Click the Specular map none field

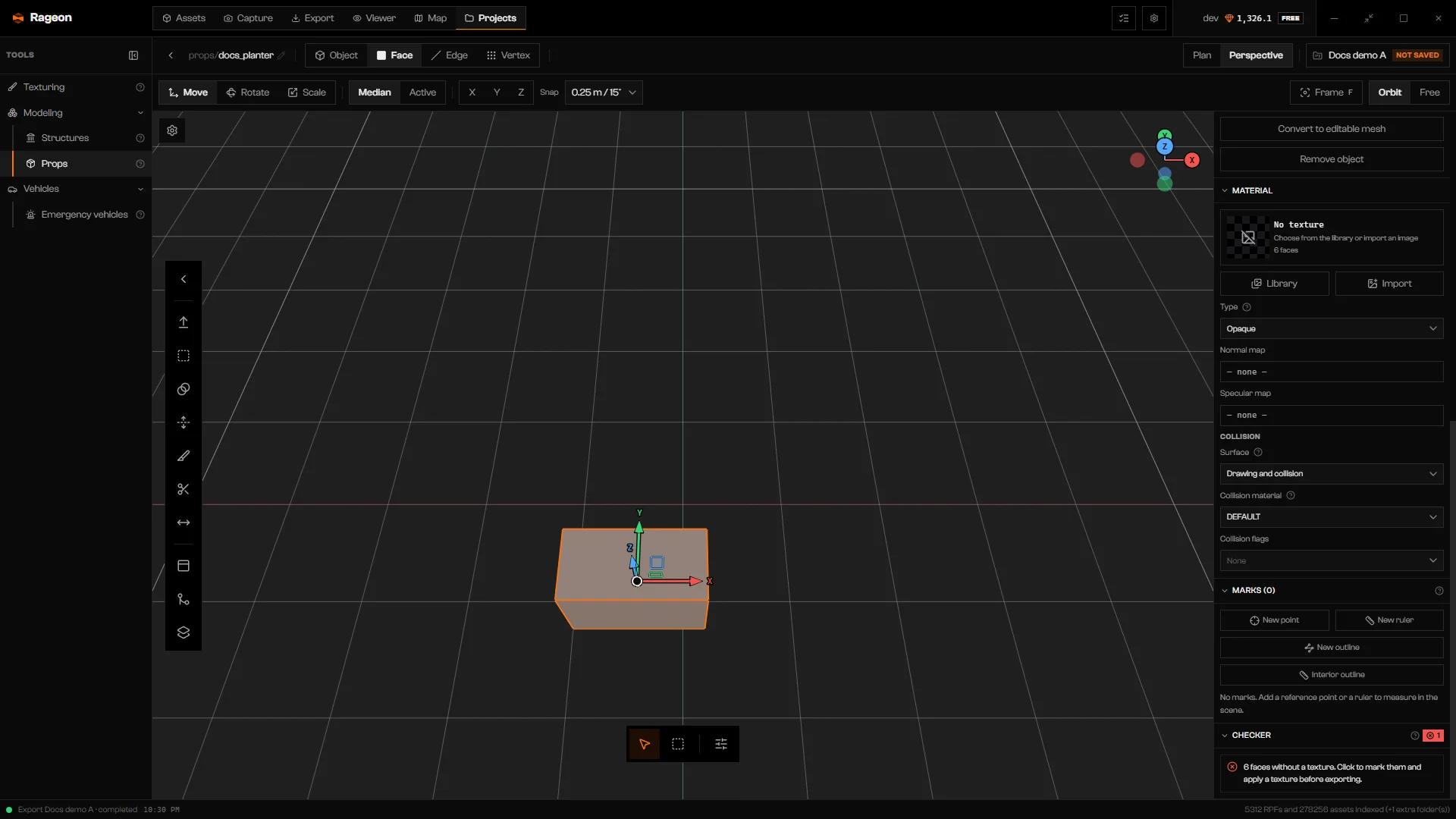tap(1331, 416)
